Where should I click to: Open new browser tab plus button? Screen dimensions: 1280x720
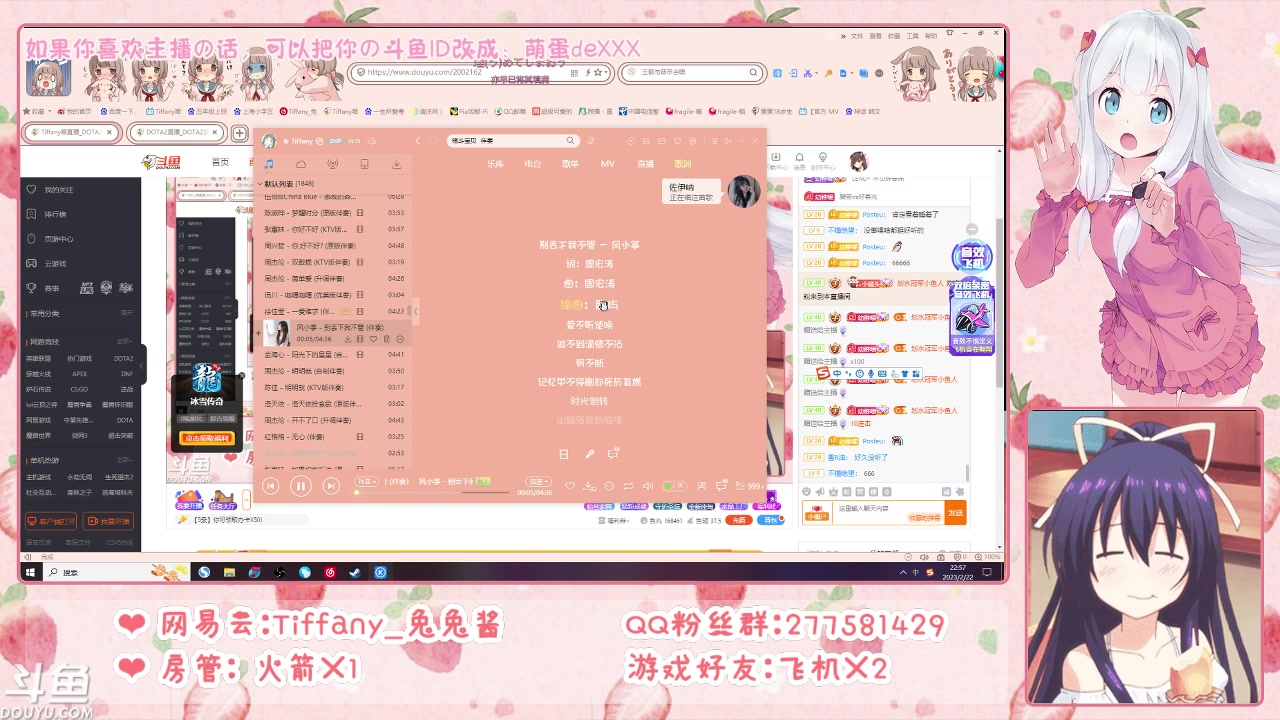(x=239, y=133)
